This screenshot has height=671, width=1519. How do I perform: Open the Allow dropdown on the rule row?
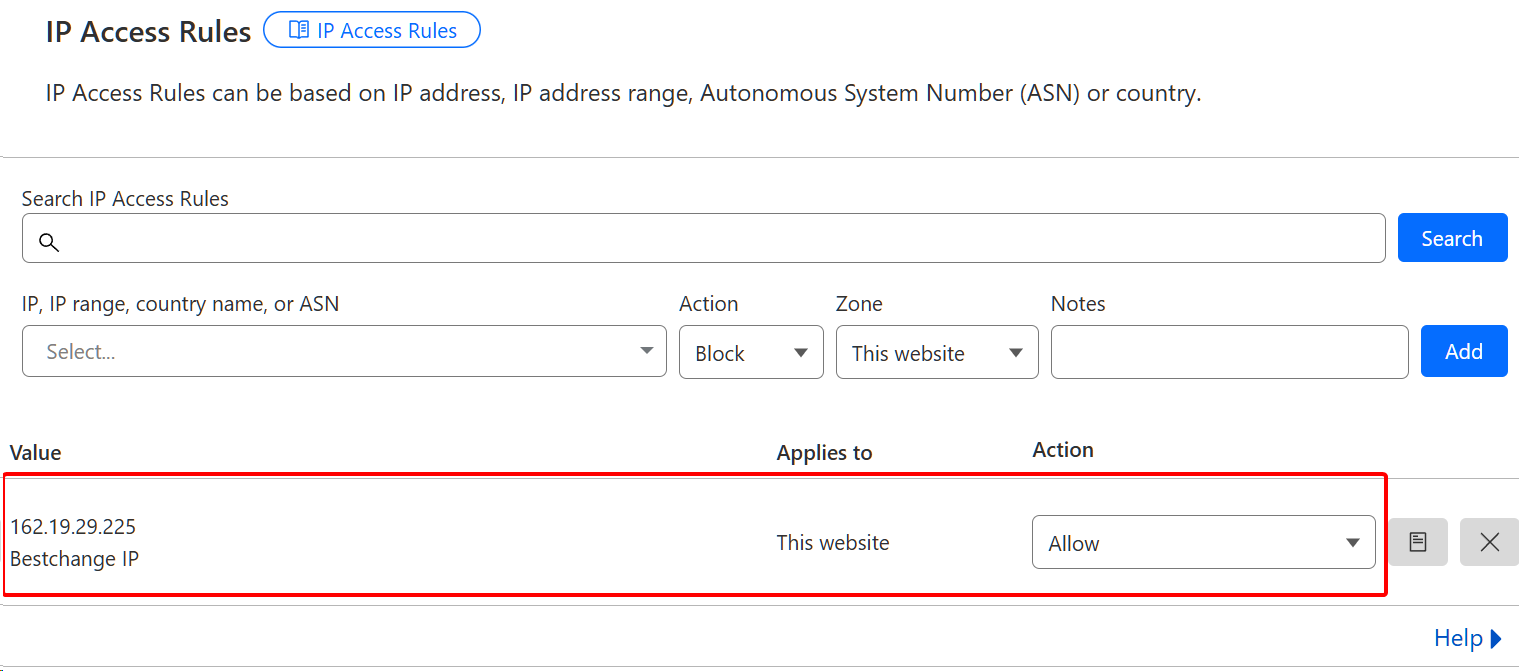coord(1202,543)
